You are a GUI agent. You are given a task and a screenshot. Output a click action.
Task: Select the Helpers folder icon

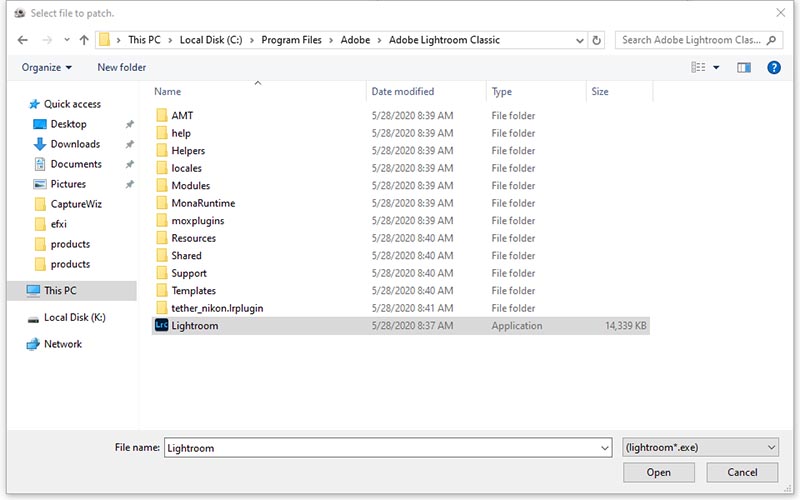[161, 151]
